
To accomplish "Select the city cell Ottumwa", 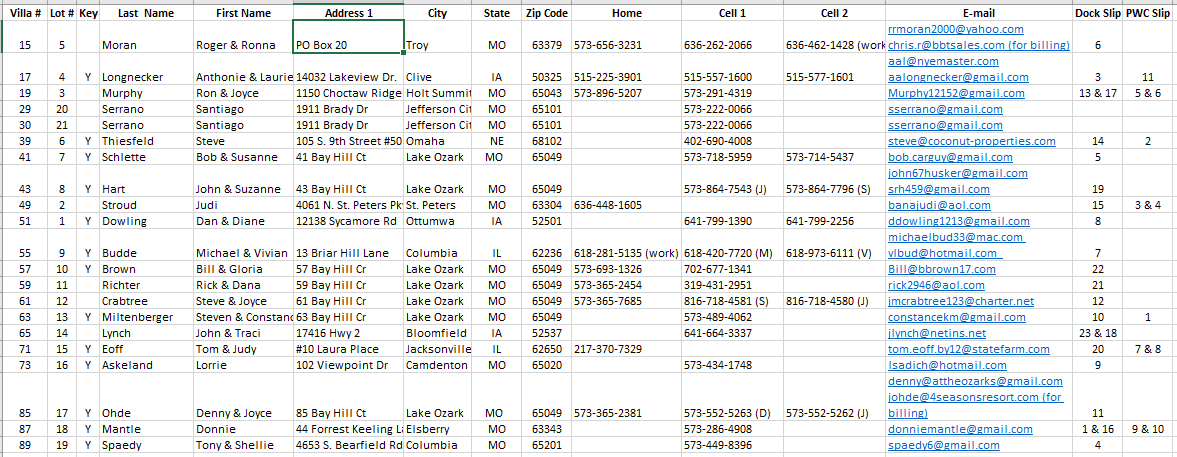I will 437,221.
